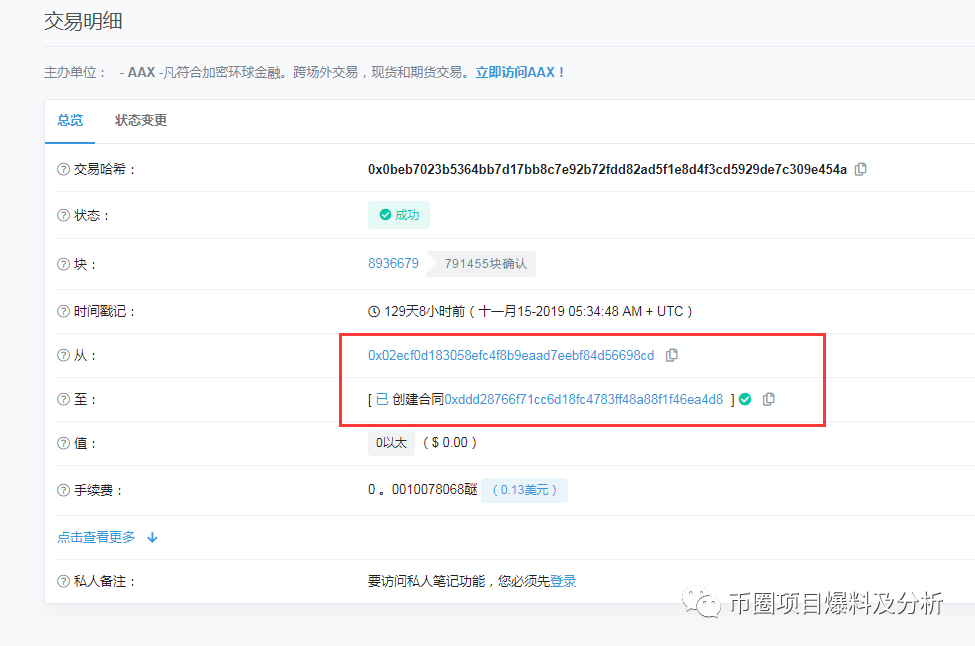Viewport: 975px width, 646px height.
Task: Click help icon beside 块
Action: click(x=63, y=264)
